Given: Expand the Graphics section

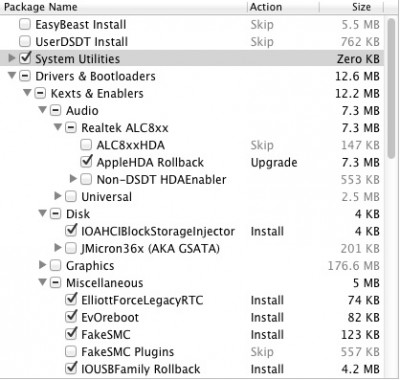Looking at the screenshot, I should point(43,265).
